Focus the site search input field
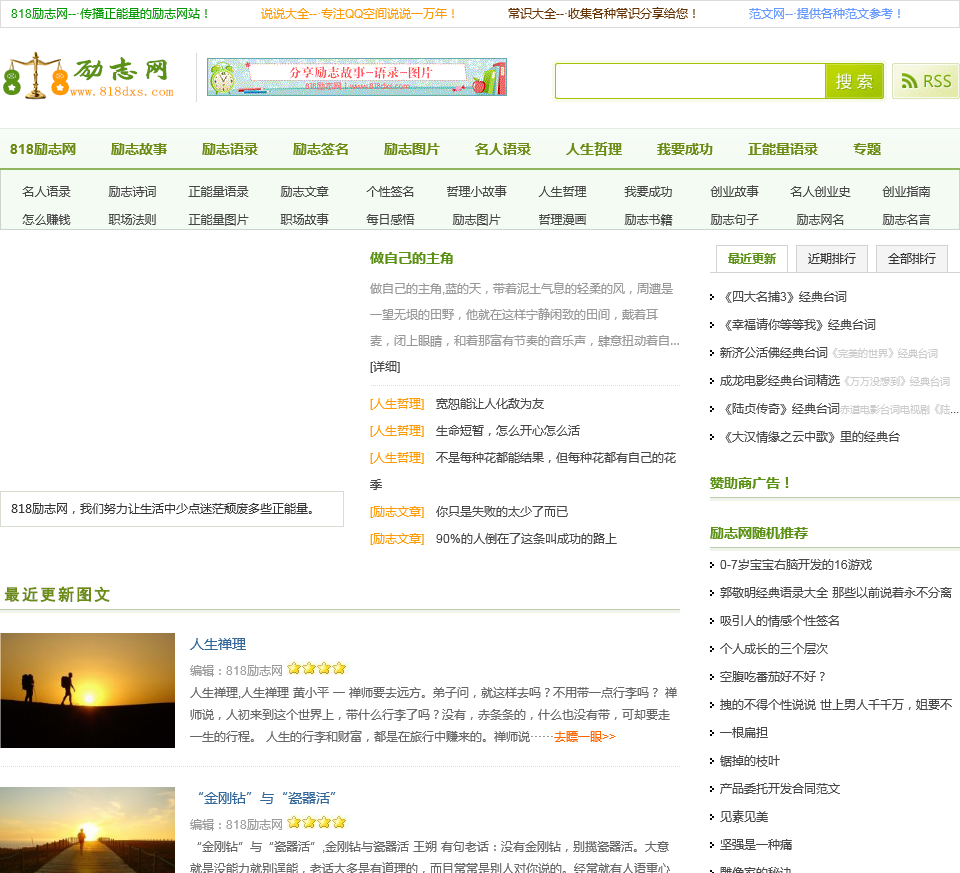 (690, 81)
